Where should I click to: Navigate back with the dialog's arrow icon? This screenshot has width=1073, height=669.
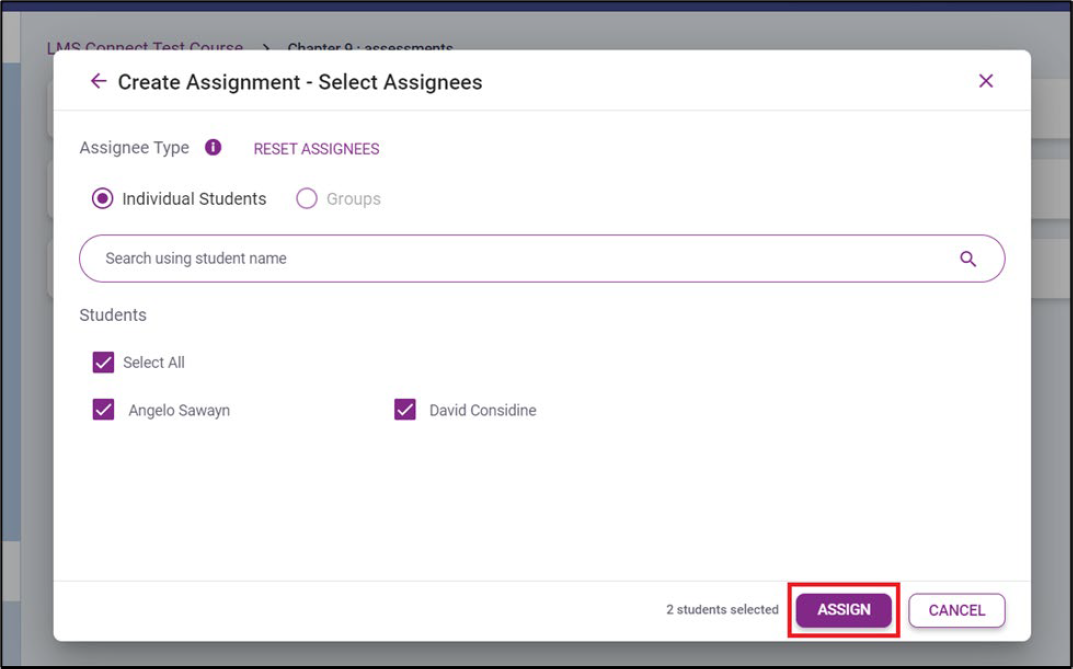click(x=95, y=82)
